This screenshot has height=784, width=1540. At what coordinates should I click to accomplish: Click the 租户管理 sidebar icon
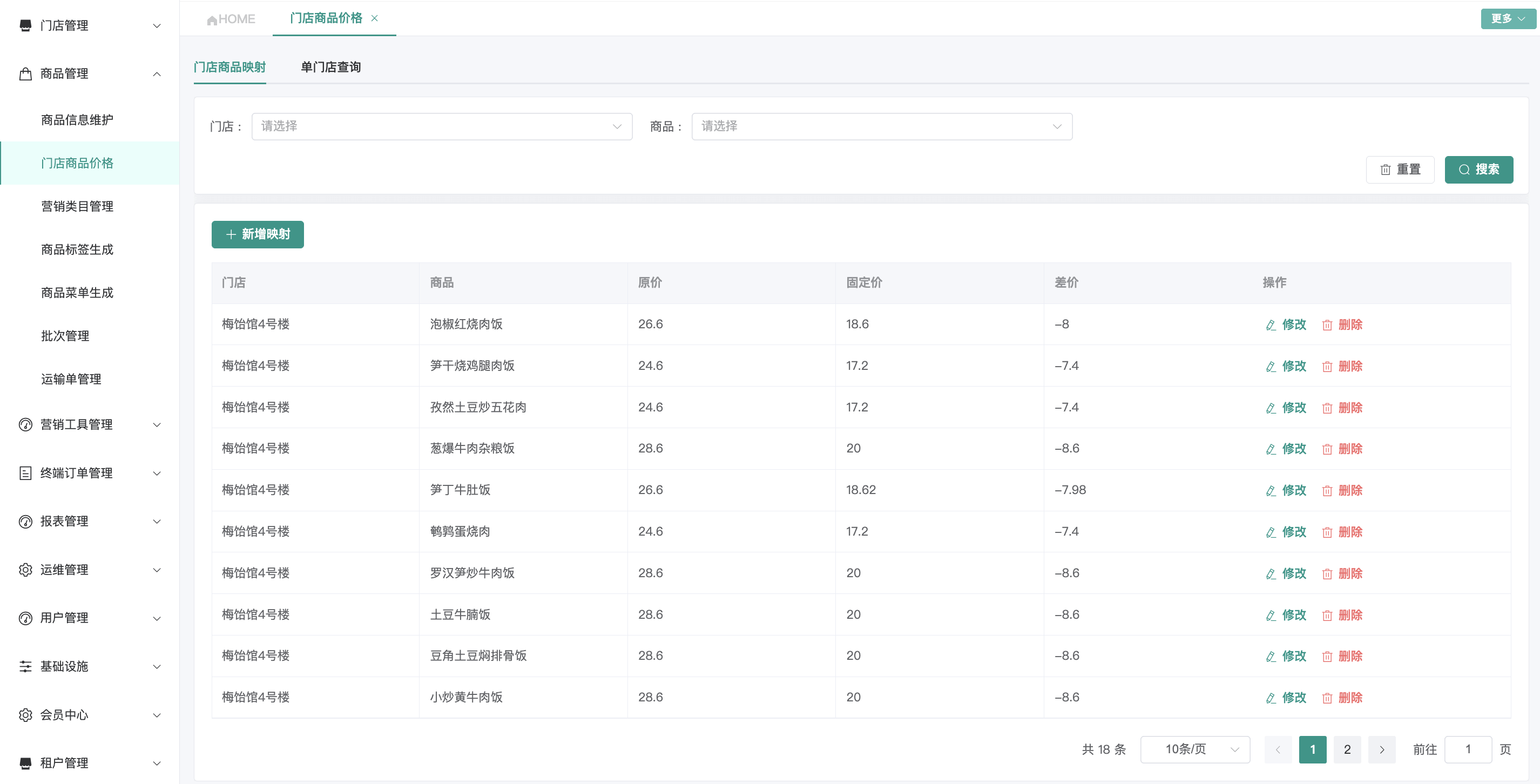pos(25,763)
